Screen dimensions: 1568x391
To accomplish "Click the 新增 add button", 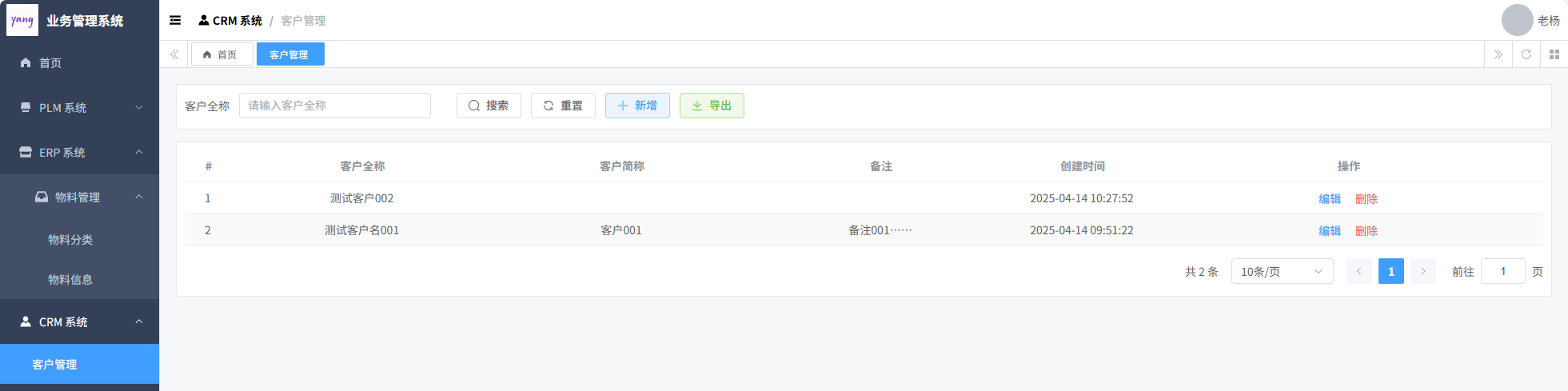I will [x=636, y=106].
